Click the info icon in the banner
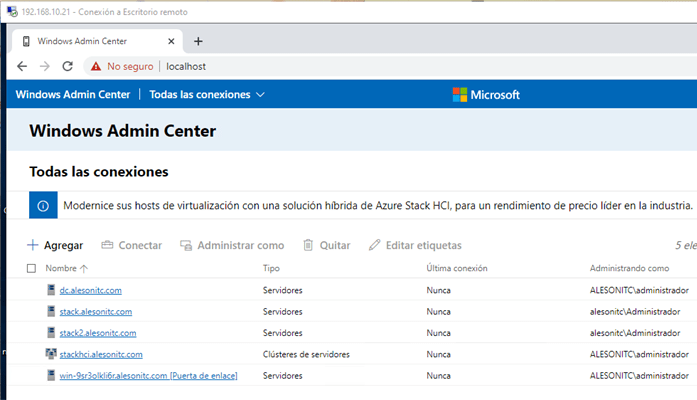Viewport: 697px width, 400px height. (43, 205)
